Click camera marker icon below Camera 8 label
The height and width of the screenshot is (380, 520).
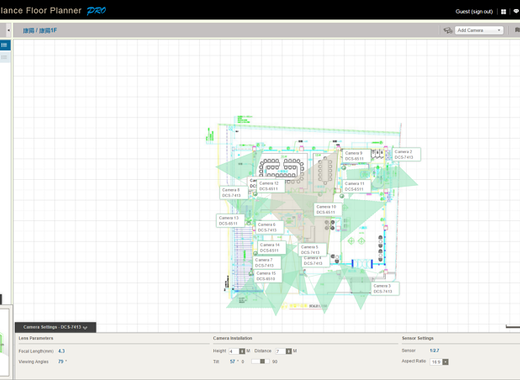(x=248, y=222)
